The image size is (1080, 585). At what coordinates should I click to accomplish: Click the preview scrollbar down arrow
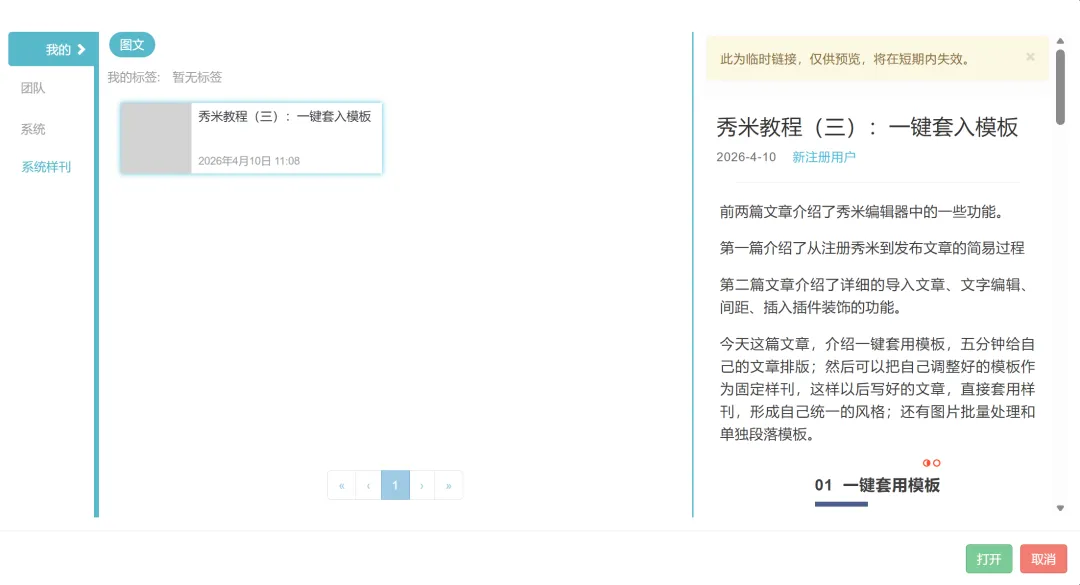(1061, 508)
